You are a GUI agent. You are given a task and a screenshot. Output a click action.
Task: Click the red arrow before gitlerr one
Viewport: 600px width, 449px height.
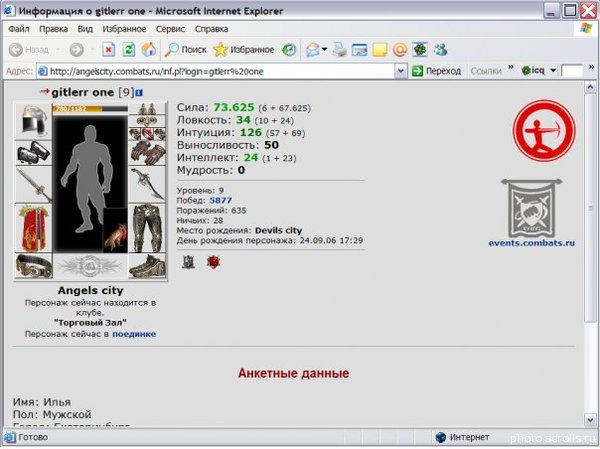(45, 91)
